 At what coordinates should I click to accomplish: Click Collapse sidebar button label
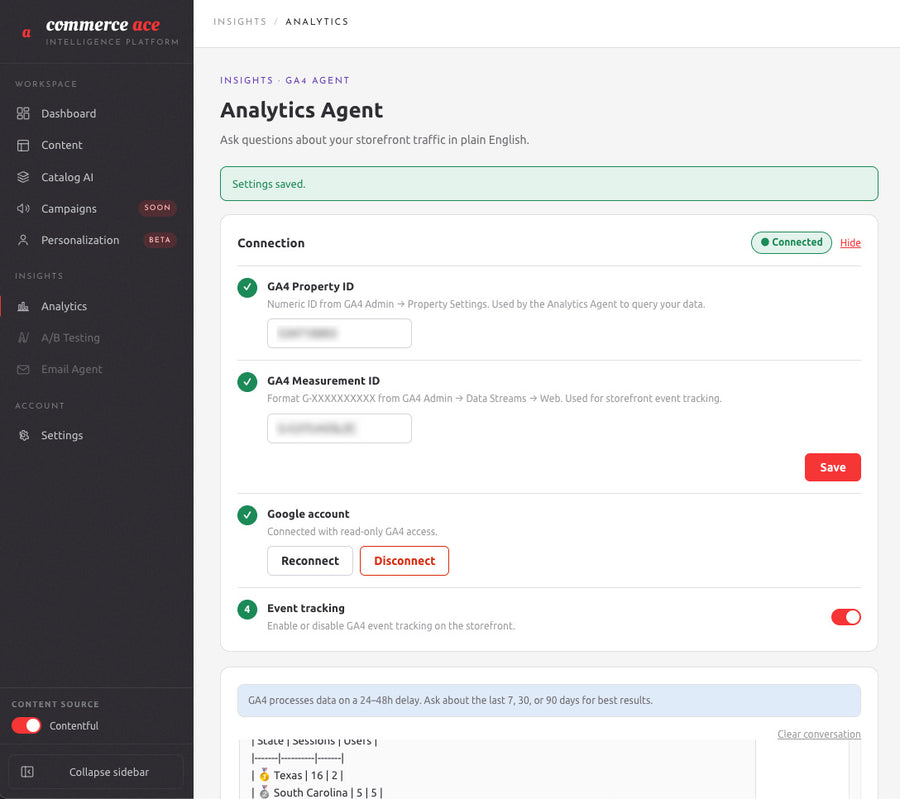pyautogui.click(x=109, y=772)
